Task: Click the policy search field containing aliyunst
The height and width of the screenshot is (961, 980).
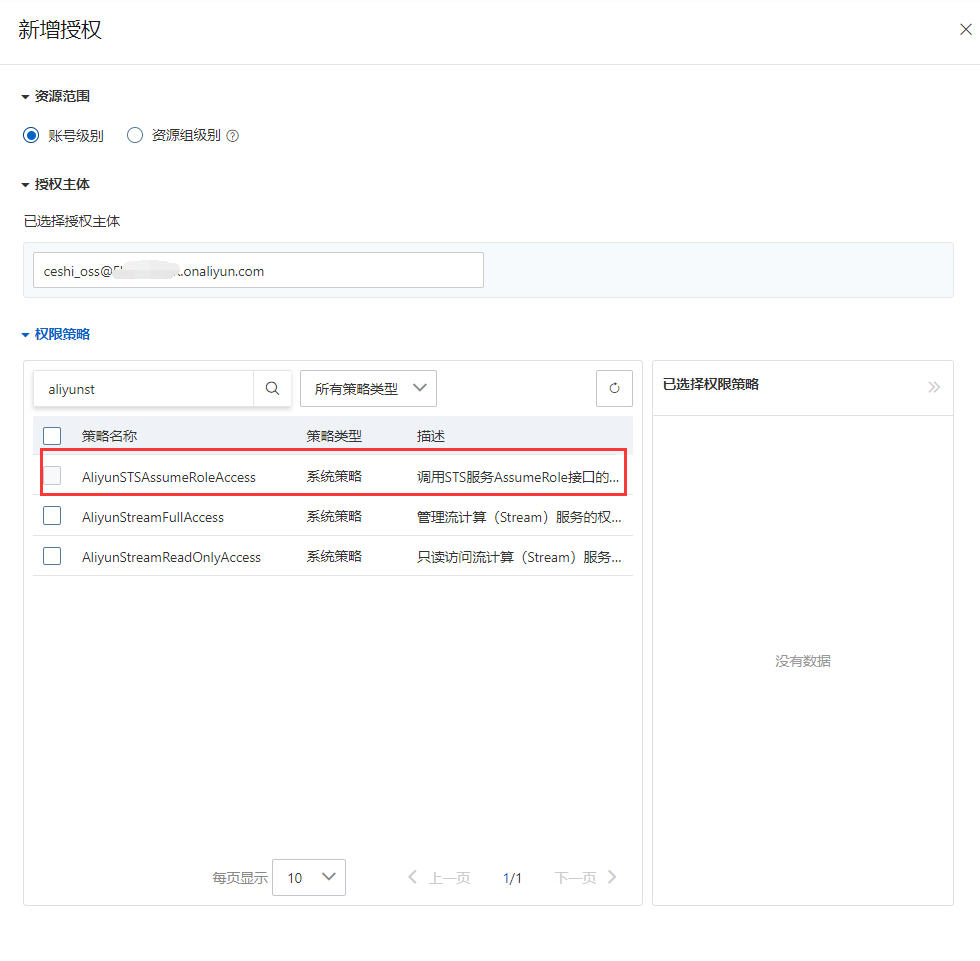Action: point(144,389)
